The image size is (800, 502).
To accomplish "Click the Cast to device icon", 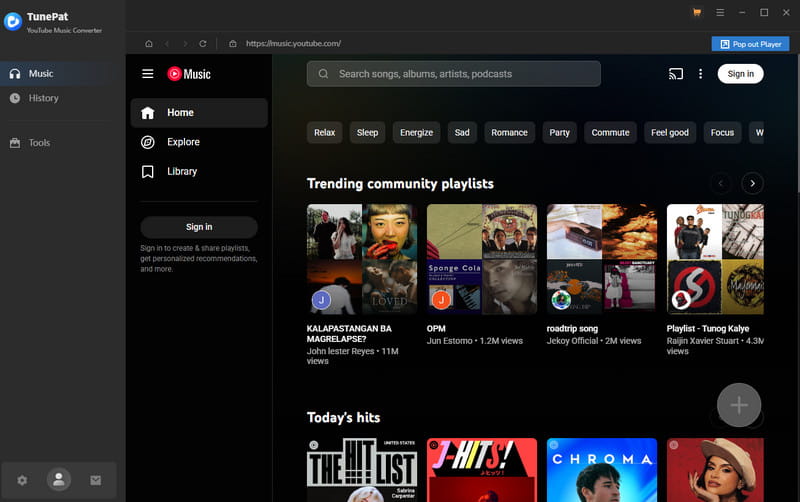I will click(x=676, y=74).
